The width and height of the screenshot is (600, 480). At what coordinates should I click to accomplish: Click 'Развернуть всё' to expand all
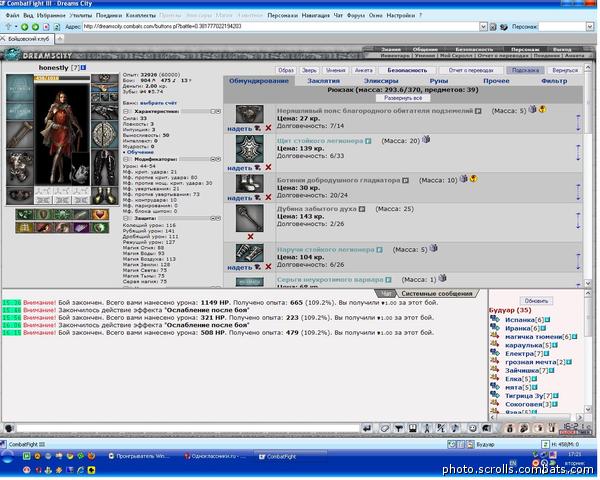coord(403,98)
